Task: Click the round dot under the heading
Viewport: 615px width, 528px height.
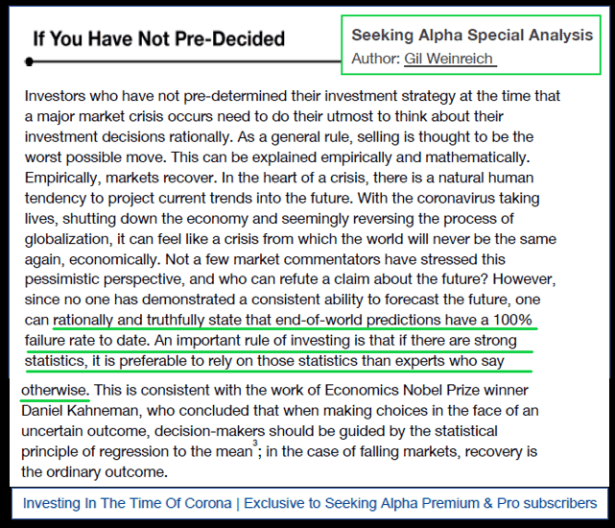Action: (31, 62)
